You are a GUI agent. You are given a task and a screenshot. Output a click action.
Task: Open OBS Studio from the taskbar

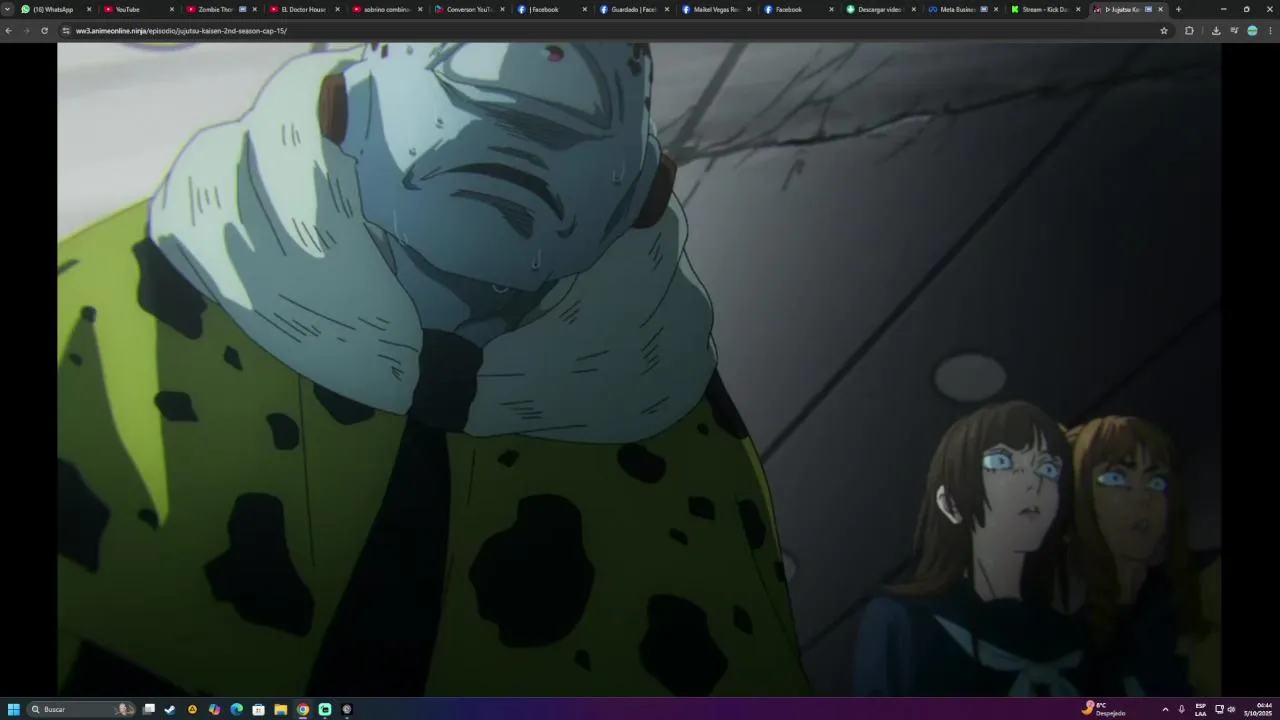[347, 709]
